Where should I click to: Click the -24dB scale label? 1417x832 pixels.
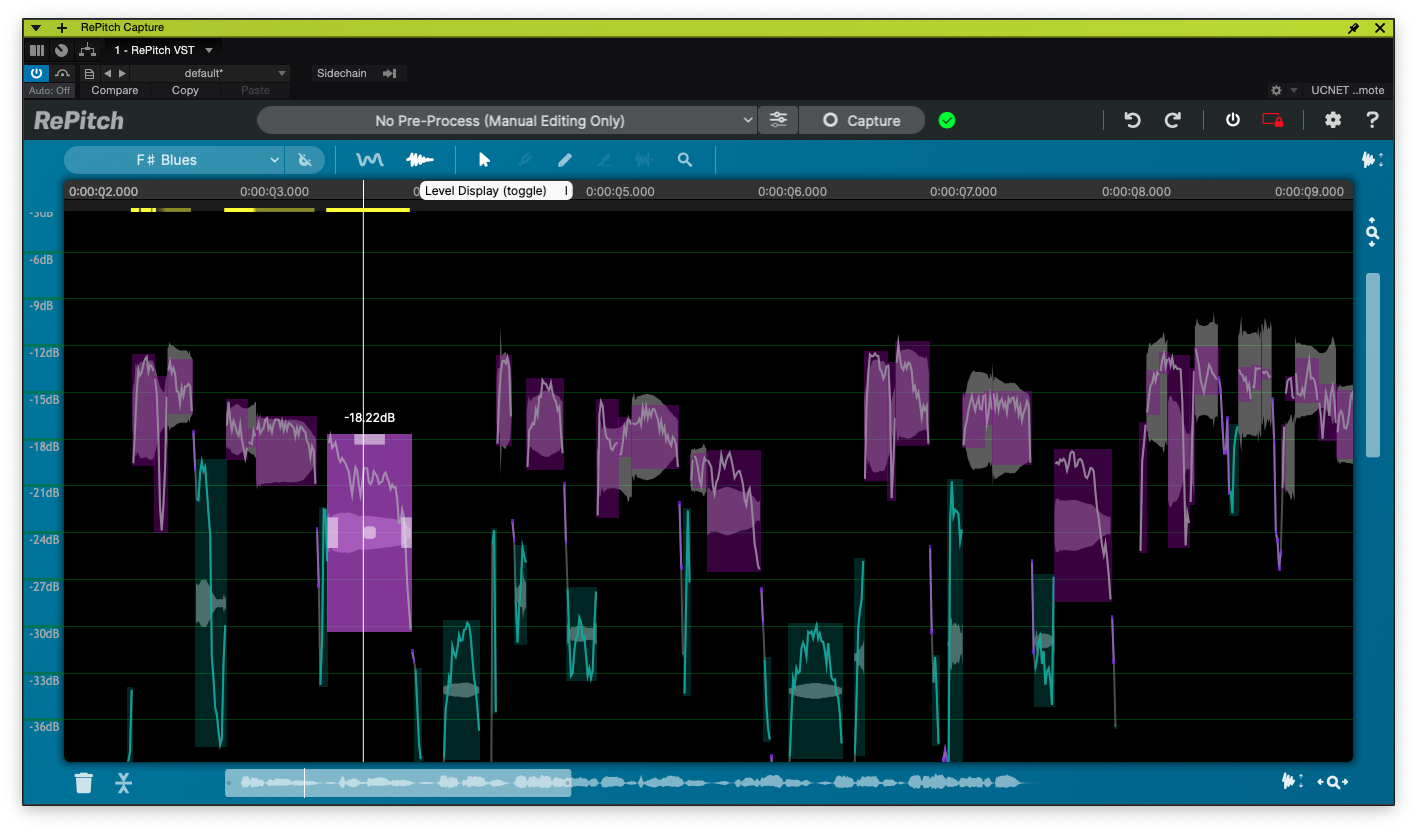pos(45,539)
